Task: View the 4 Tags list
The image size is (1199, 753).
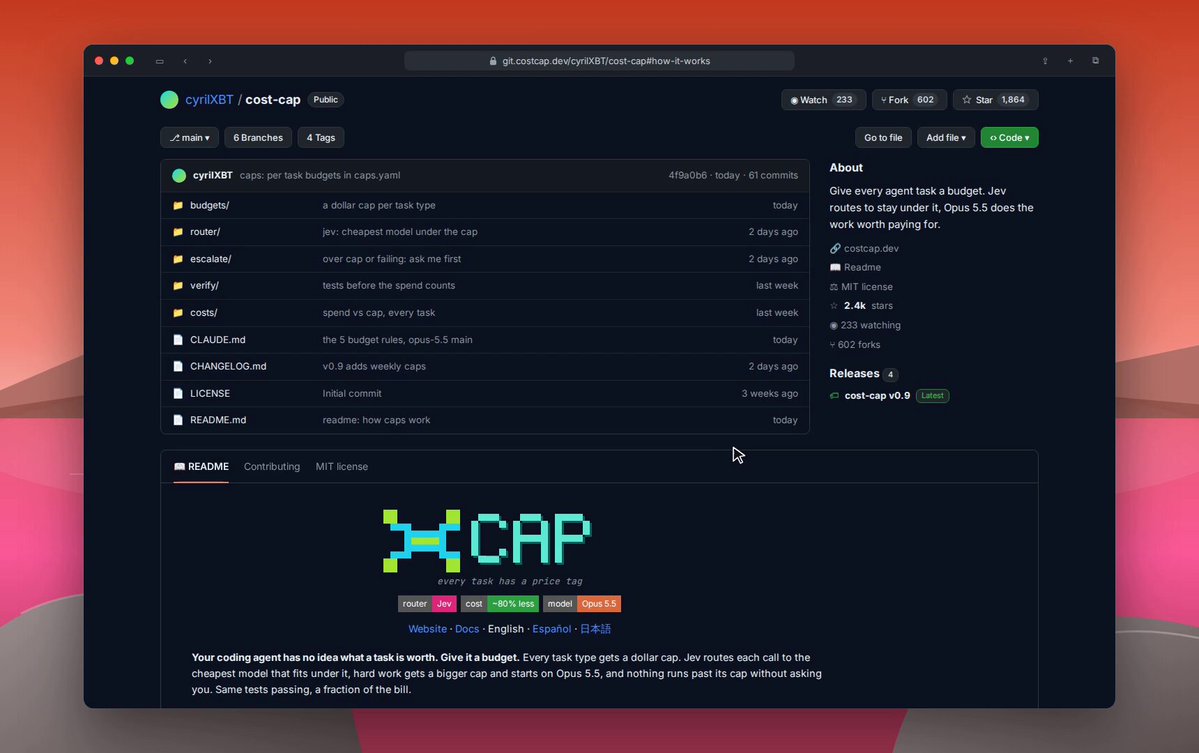Action: (321, 138)
